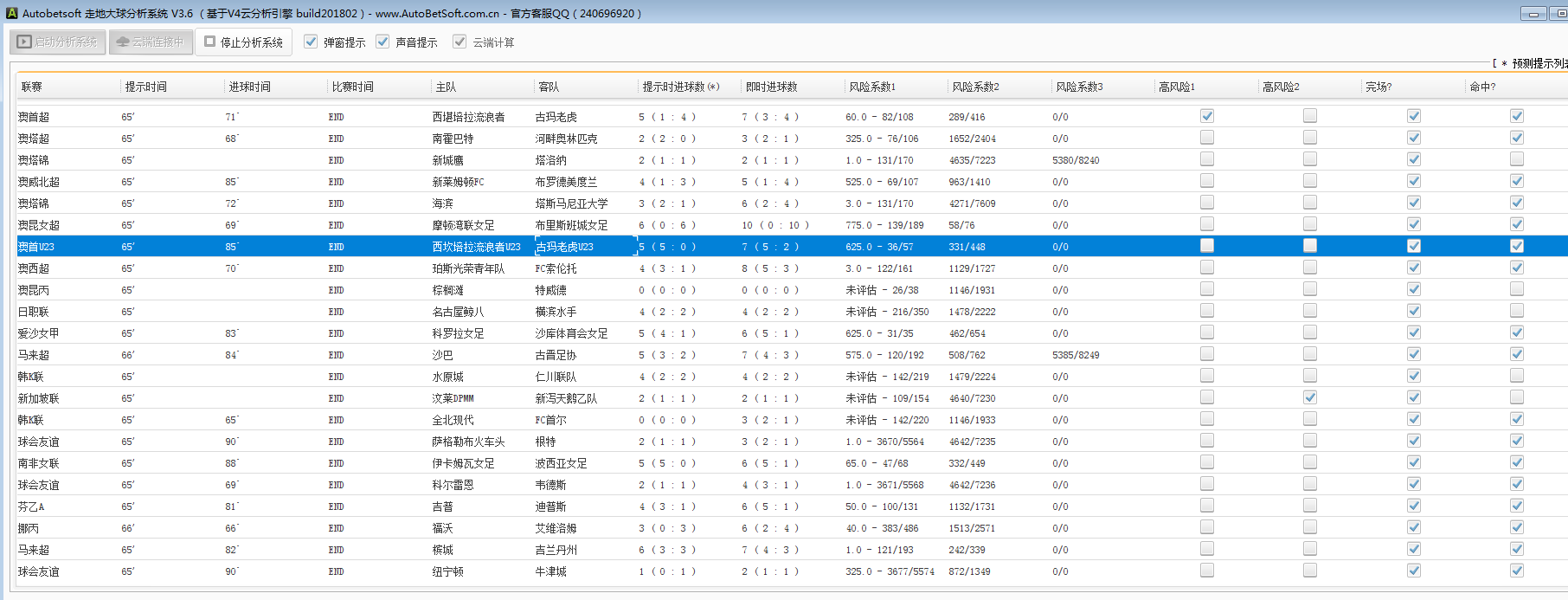The height and width of the screenshot is (600, 1568).
Task: Uncheck 高风险2 in the 新加坡联 row
Action: (x=1310, y=397)
